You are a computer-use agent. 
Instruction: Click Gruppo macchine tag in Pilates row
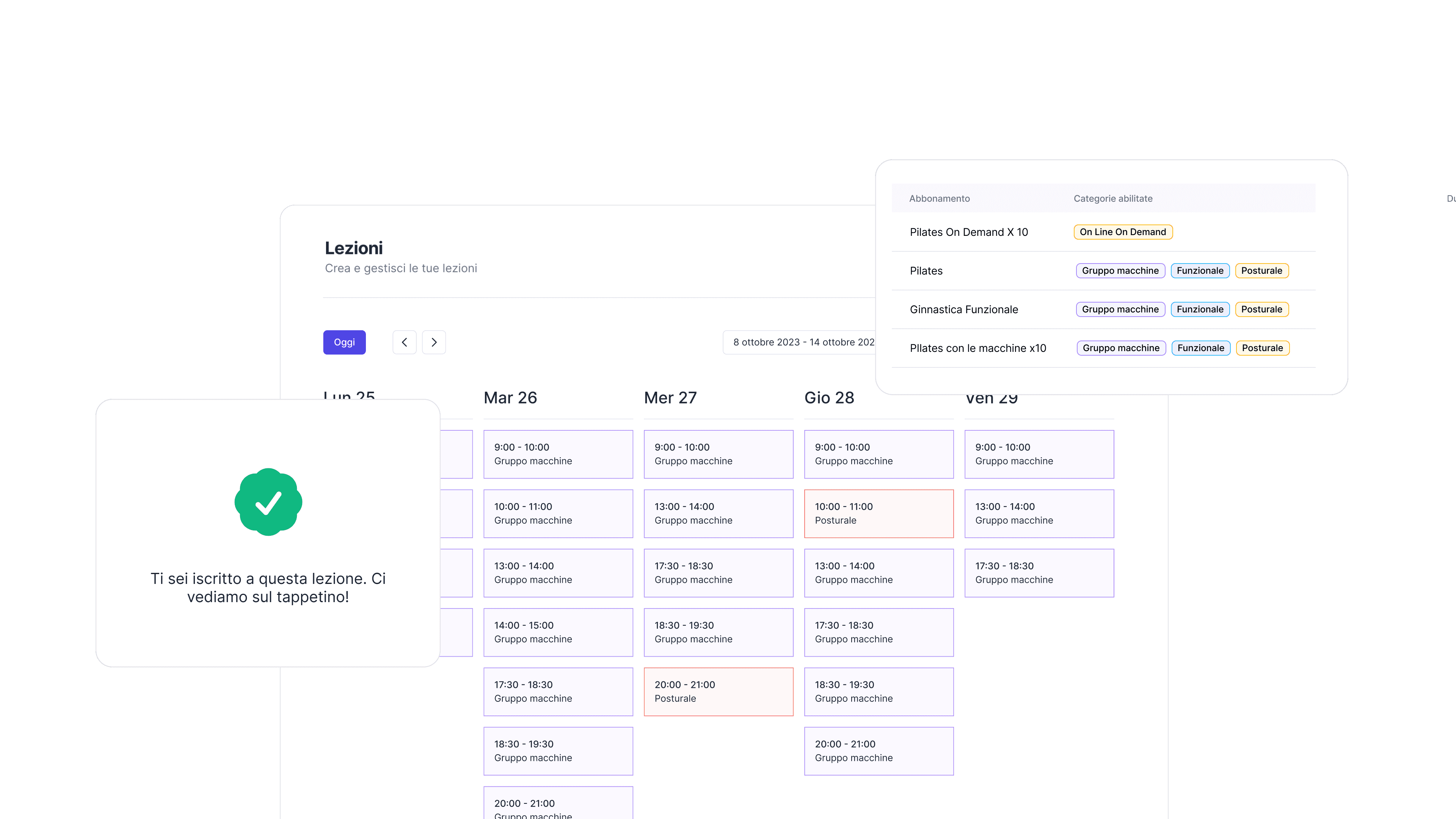tap(1120, 271)
